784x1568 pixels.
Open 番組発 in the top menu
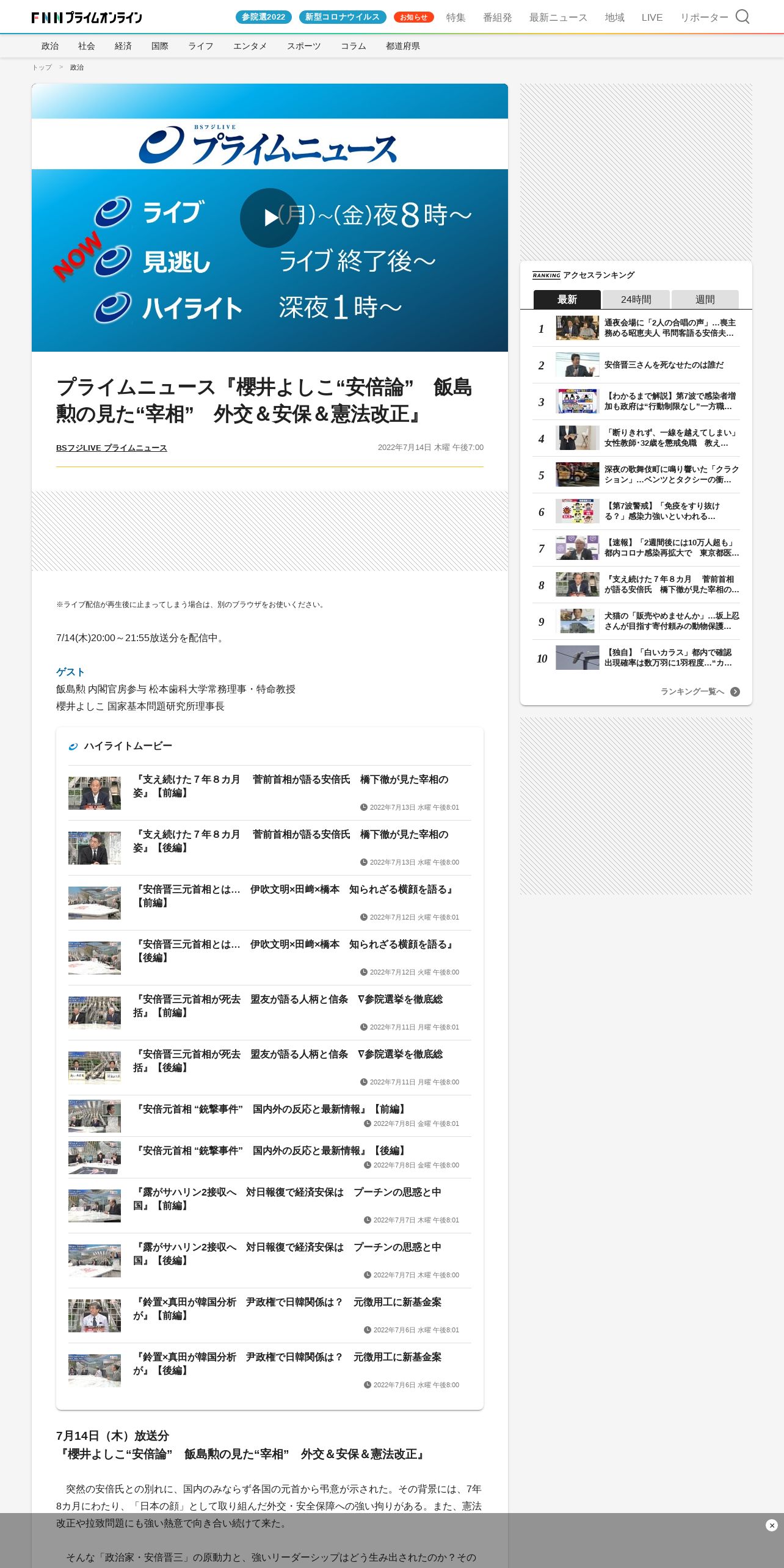(x=498, y=18)
